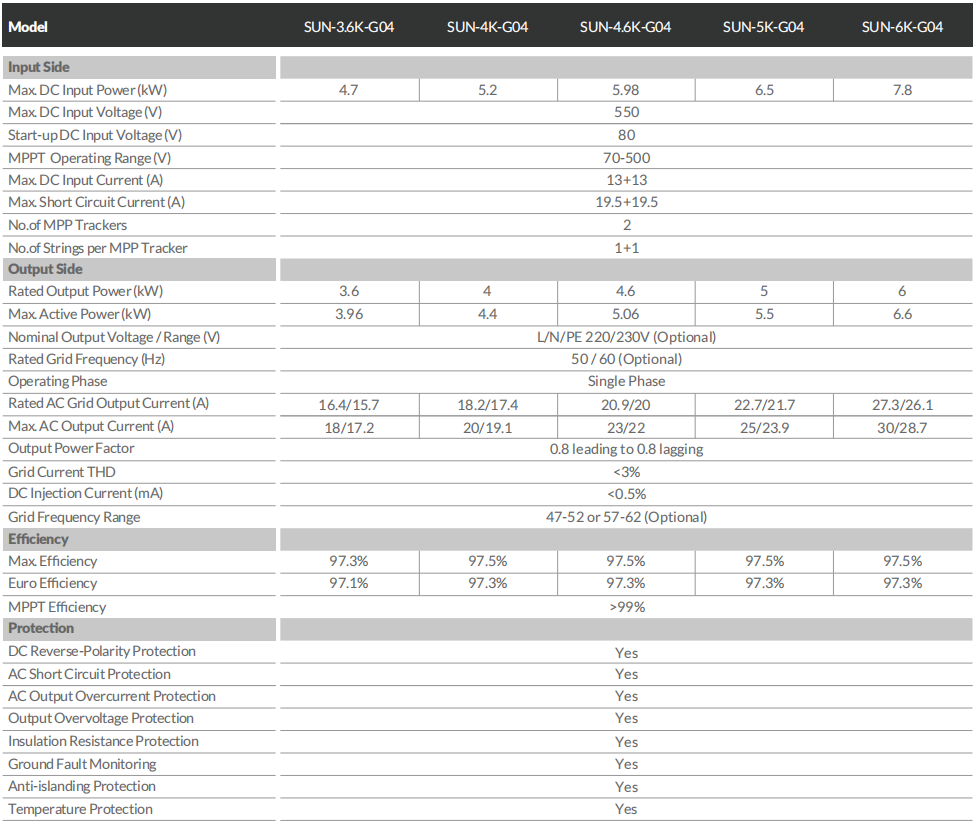
Task: Select the "50 / 60 (Optional)" frequency value
Action: [626, 359]
